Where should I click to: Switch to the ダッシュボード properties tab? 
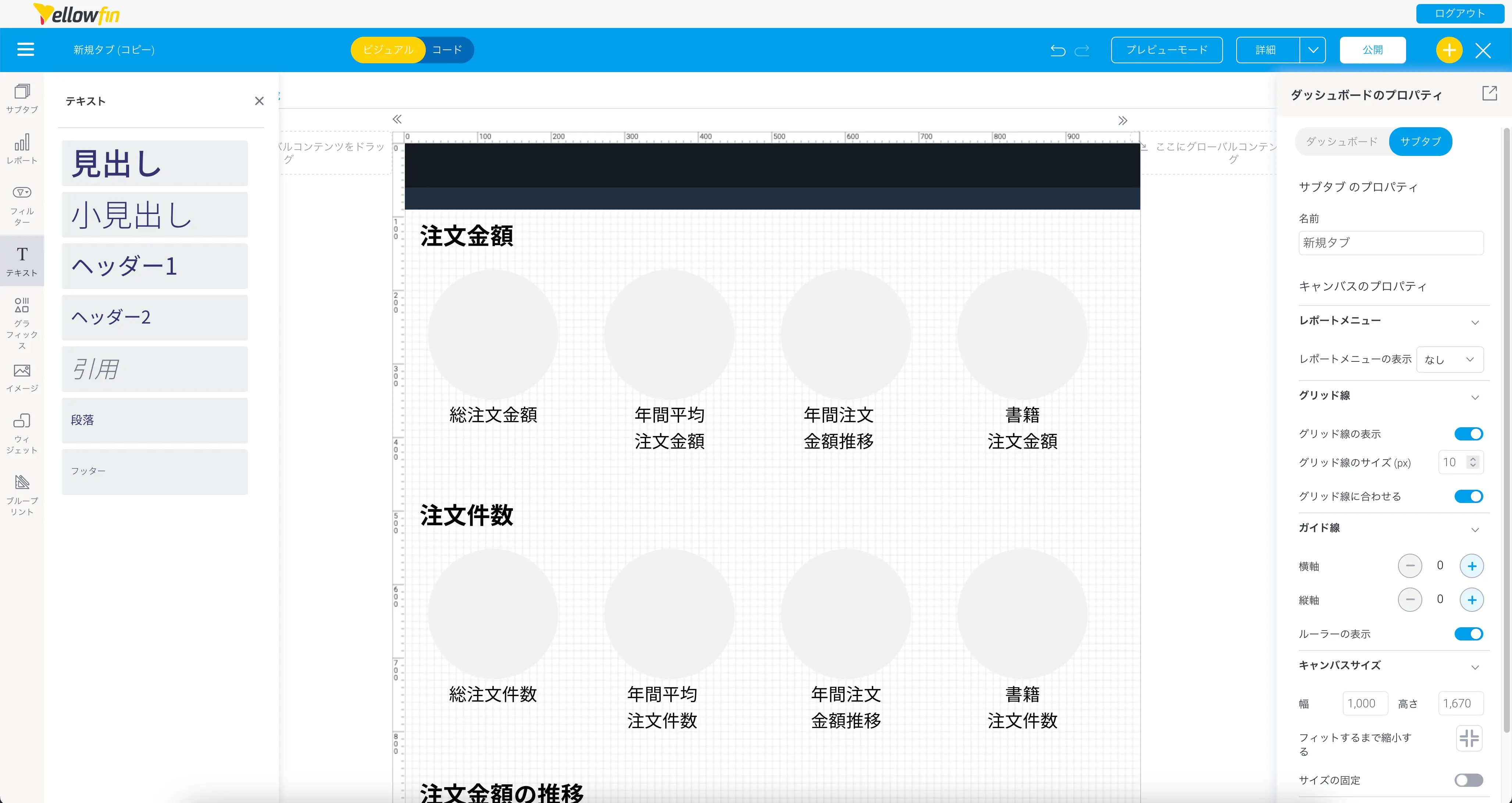click(x=1342, y=142)
